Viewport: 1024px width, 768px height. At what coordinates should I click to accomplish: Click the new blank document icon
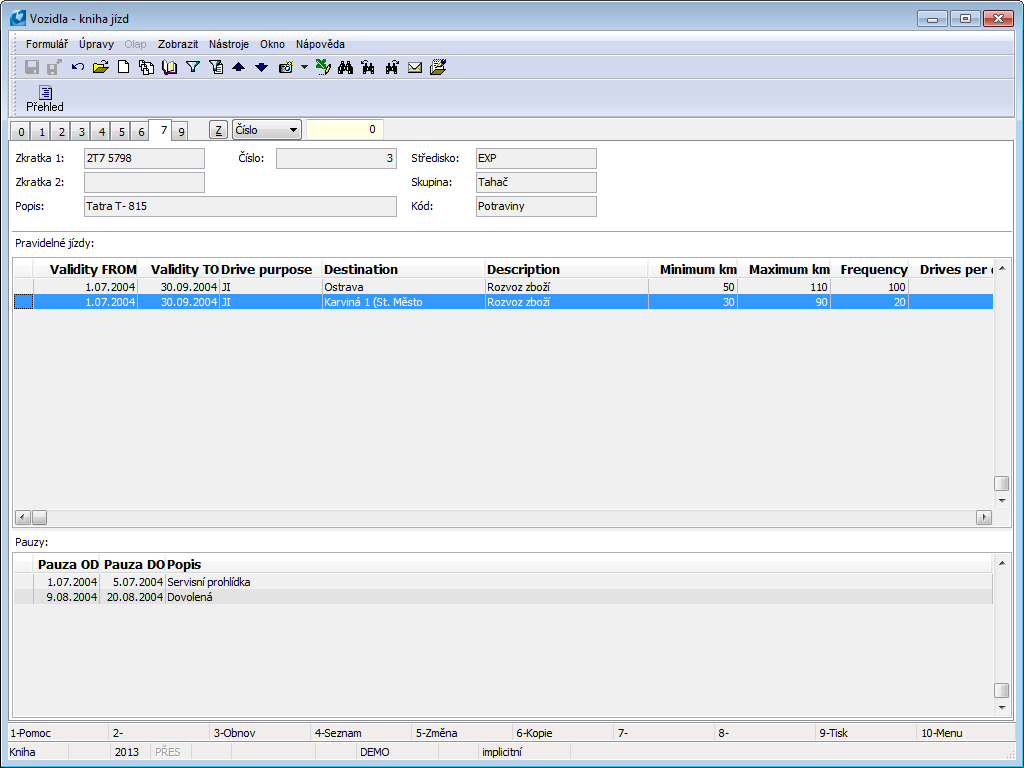click(x=124, y=67)
